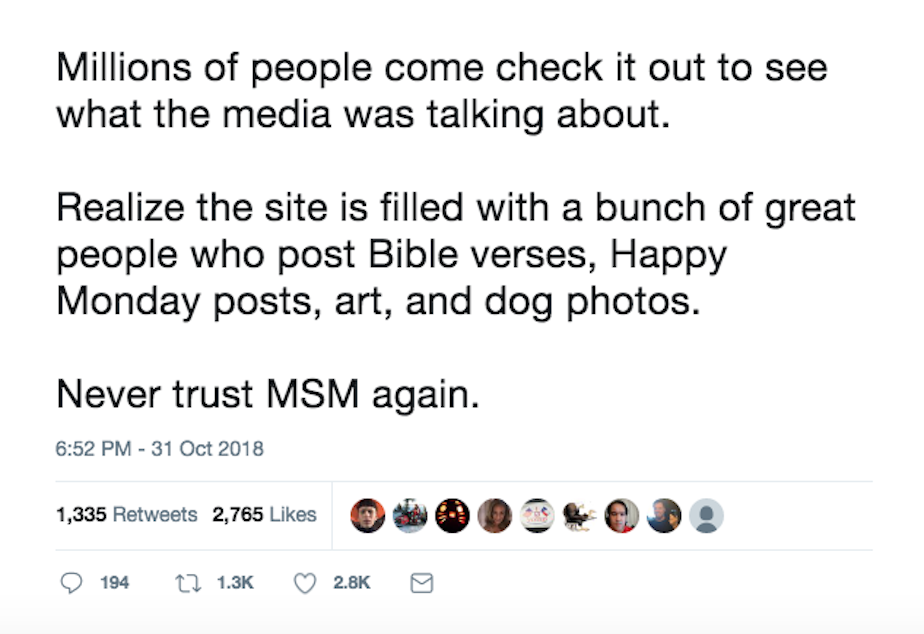Click the avatar of woman with long brown hair
Image resolution: width=924 pixels, height=634 pixels.
pyautogui.click(x=495, y=515)
